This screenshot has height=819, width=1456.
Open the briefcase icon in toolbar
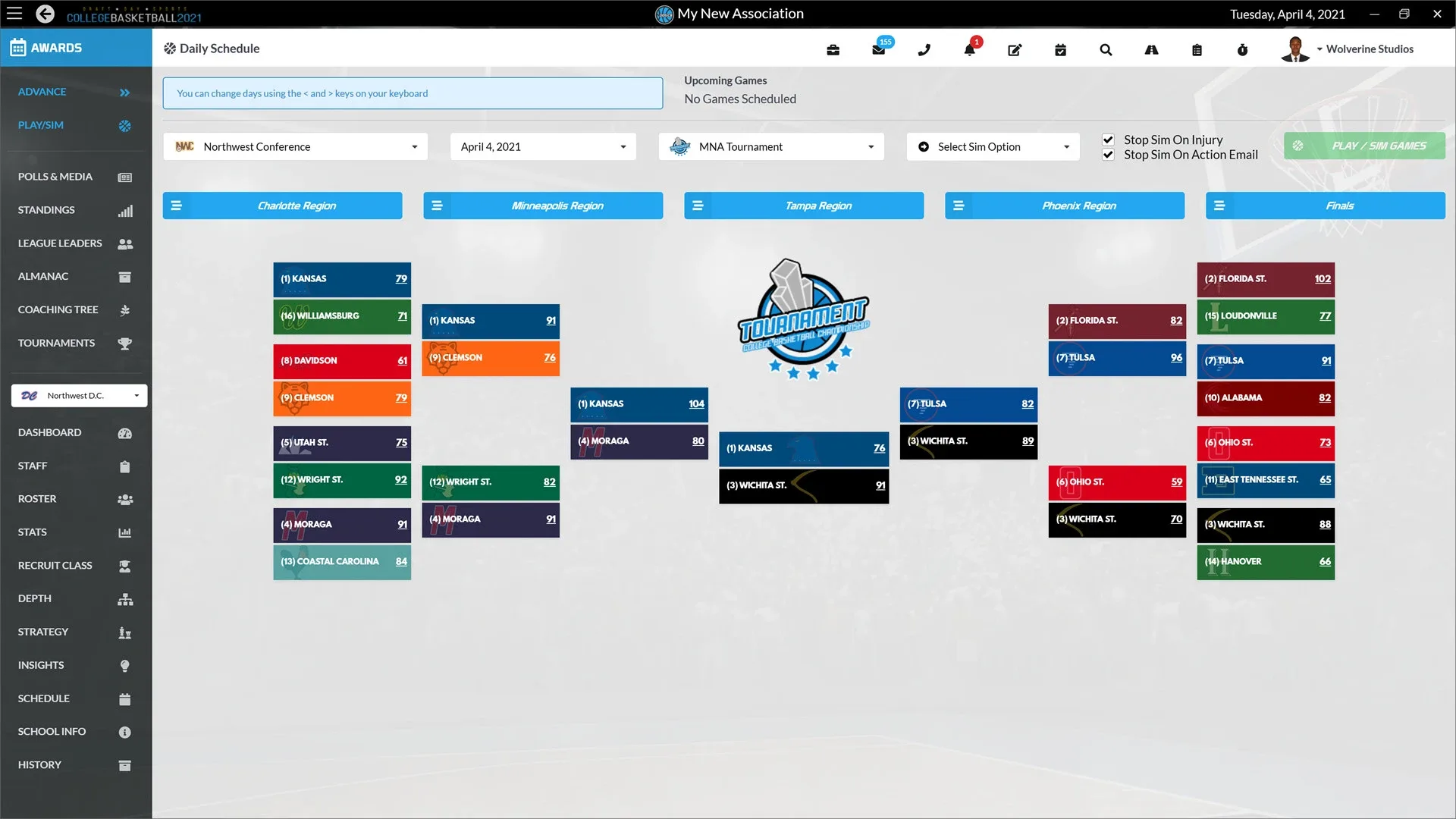coord(833,50)
